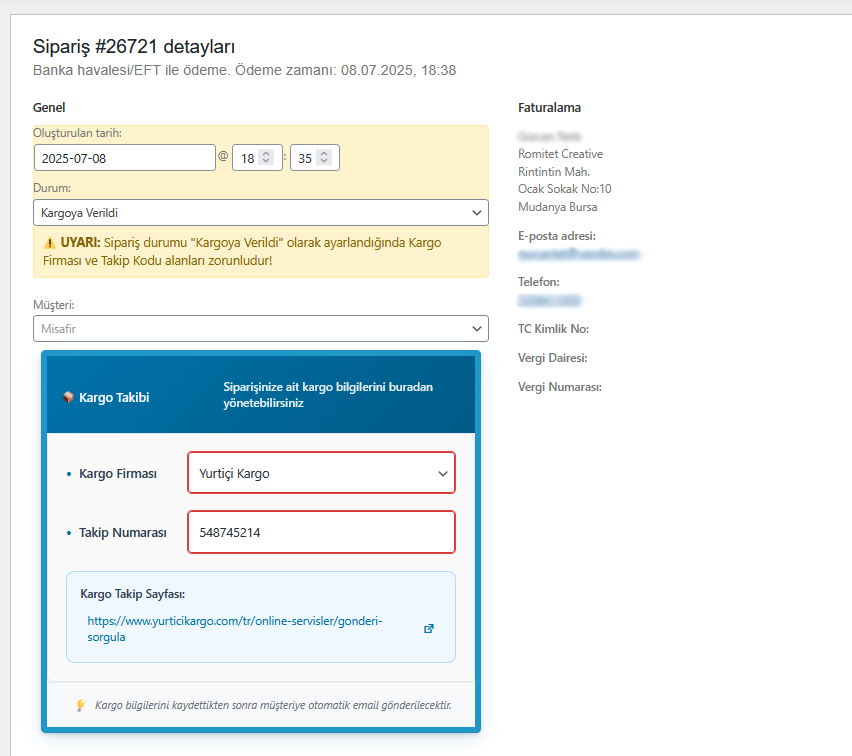Select the minute input showing 35
Viewport: 852px width, 756px height.
coord(304,158)
